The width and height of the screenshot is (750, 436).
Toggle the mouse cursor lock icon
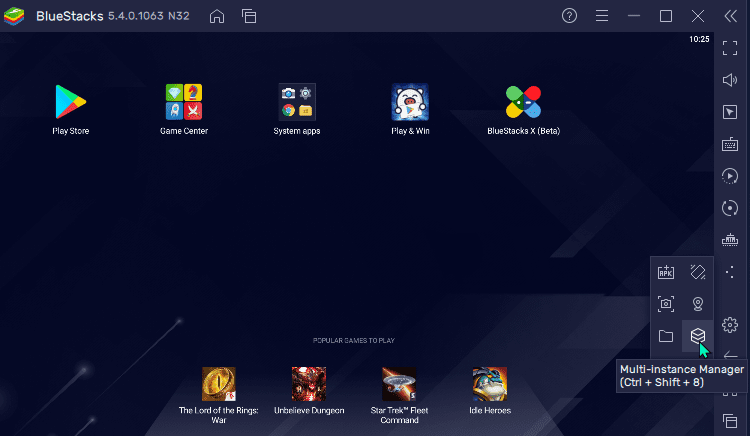click(x=730, y=112)
